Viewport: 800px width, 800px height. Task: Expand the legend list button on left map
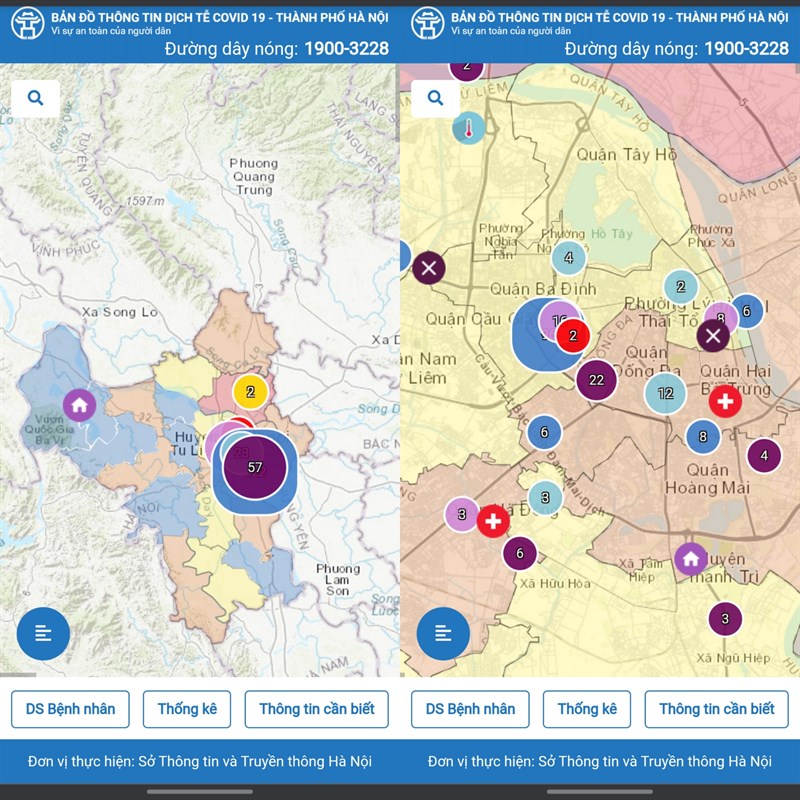coord(43,632)
